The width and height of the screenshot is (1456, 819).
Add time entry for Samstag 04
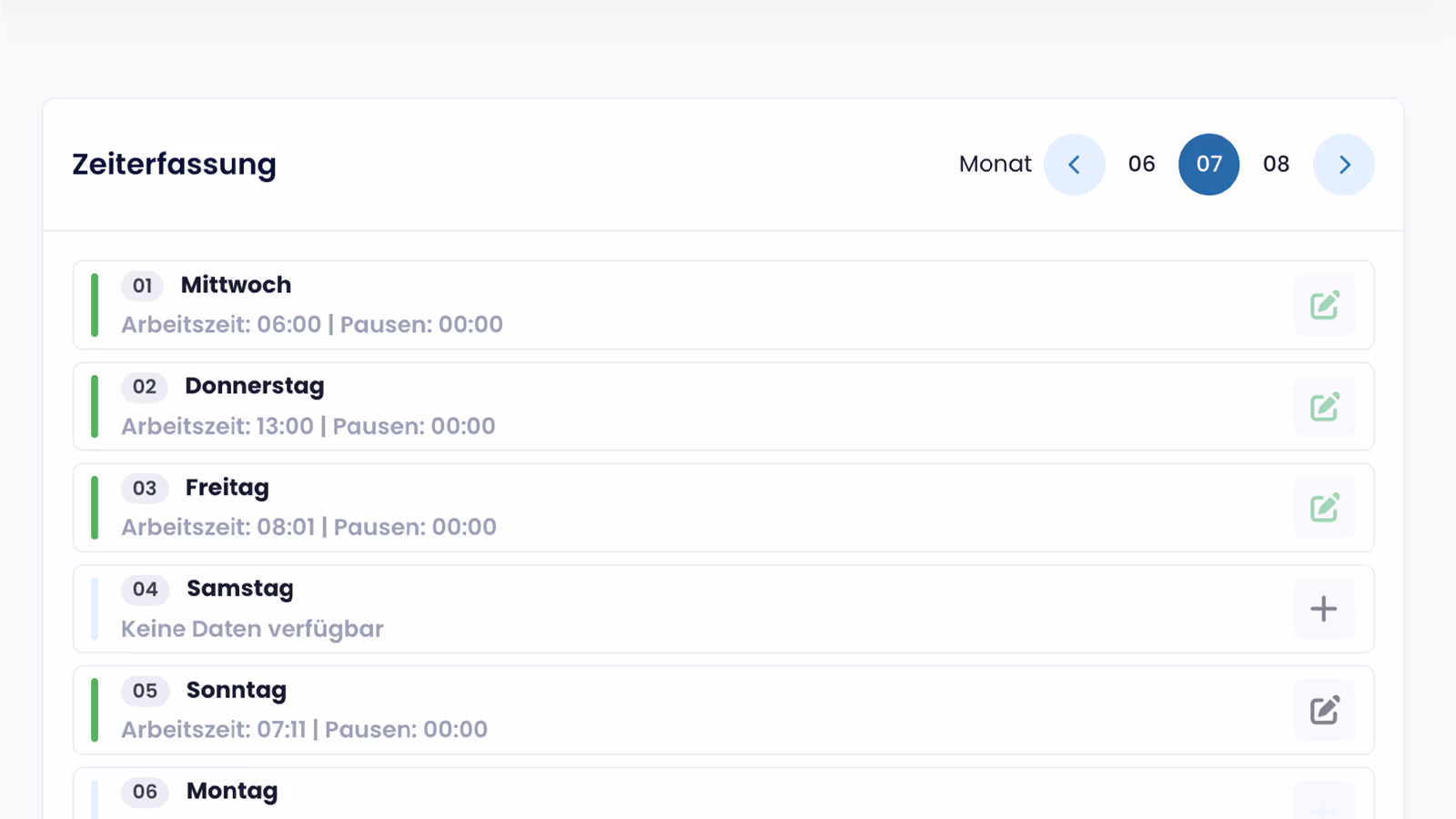pyautogui.click(x=1324, y=609)
